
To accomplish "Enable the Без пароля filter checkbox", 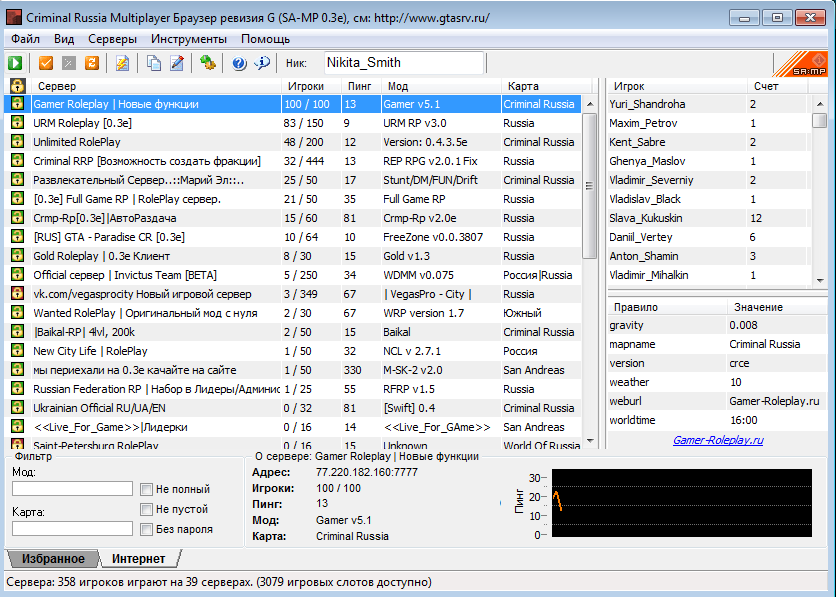I will (146, 529).
